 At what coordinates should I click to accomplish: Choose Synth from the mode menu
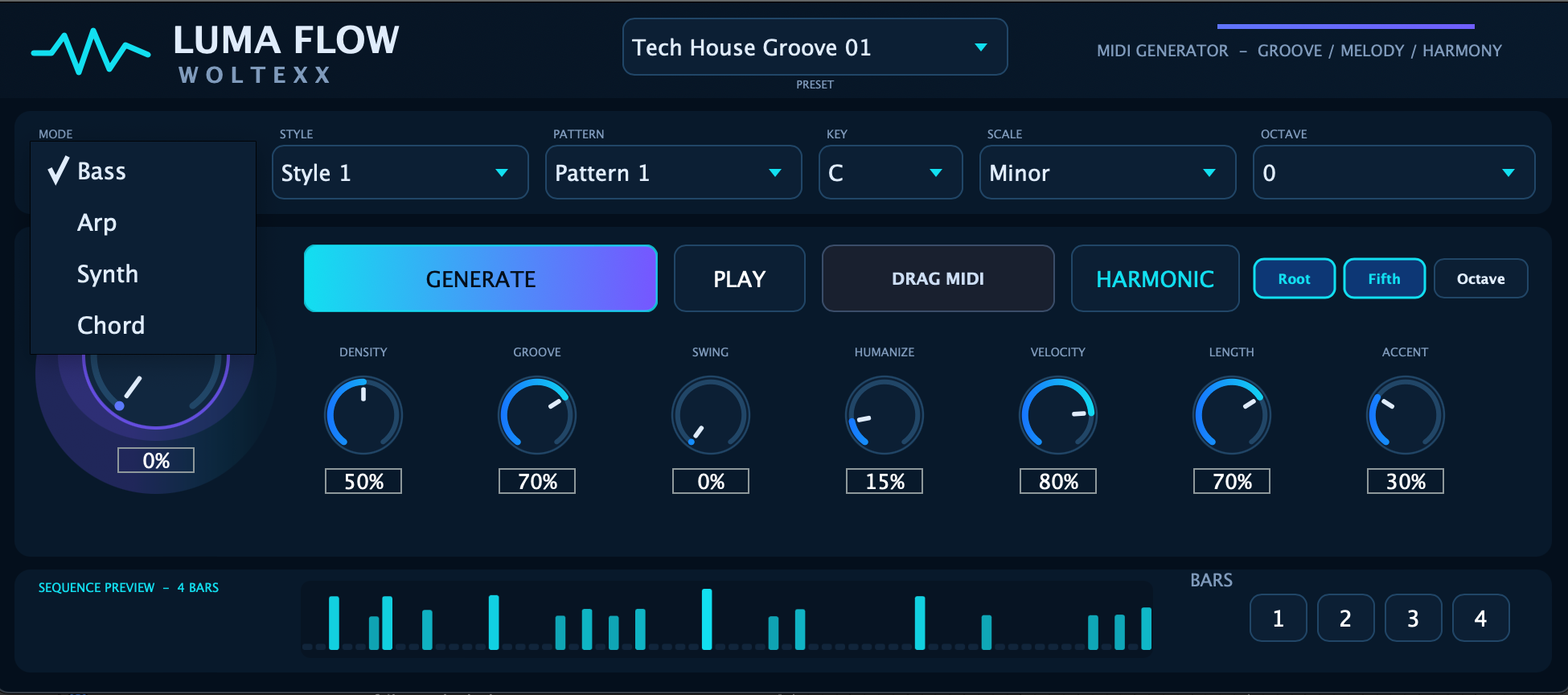tap(143, 274)
